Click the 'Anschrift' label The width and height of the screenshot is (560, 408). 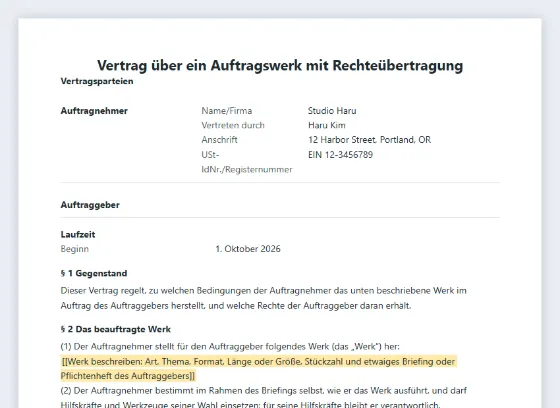(x=219, y=140)
